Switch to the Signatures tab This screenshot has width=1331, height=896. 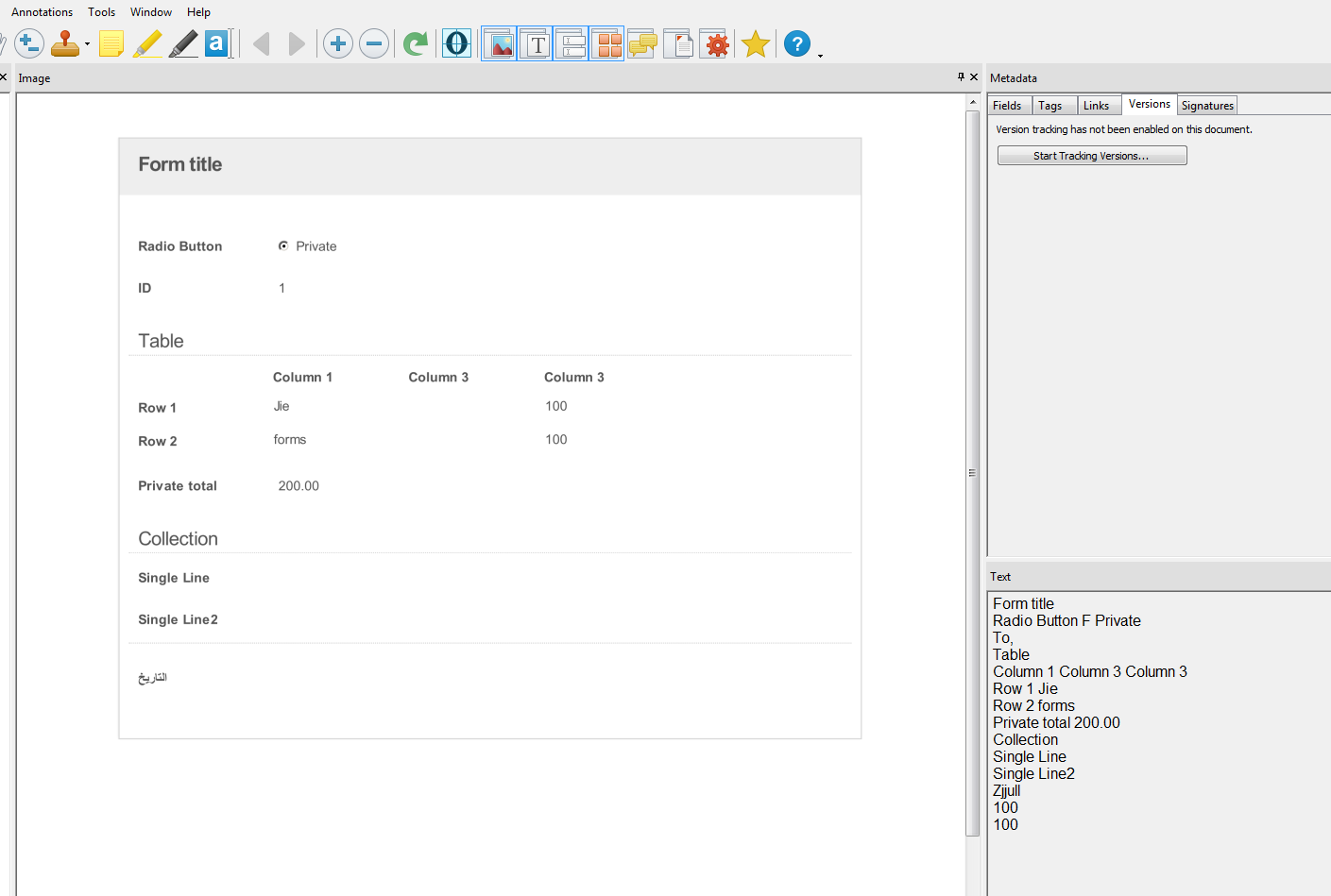[1207, 106]
